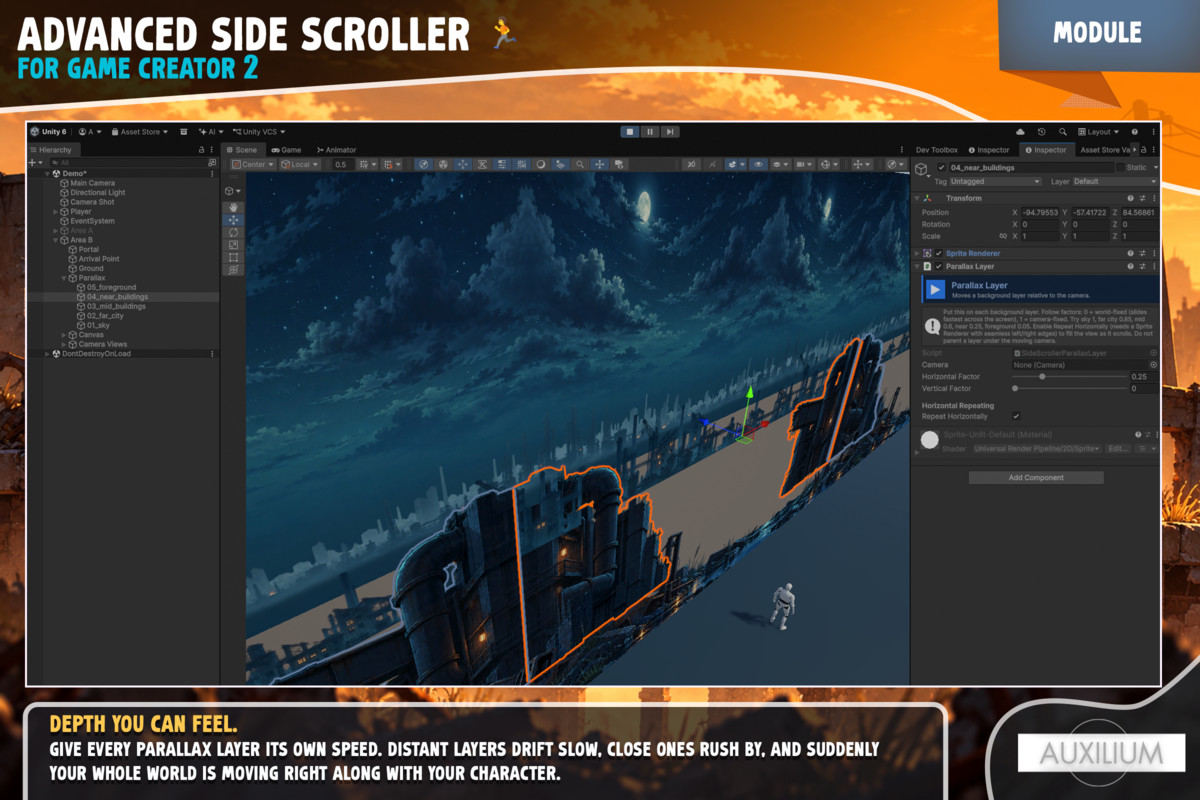1200x800 pixels.
Task: Open the Layer Default dropdown
Action: [x=1115, y=182]
